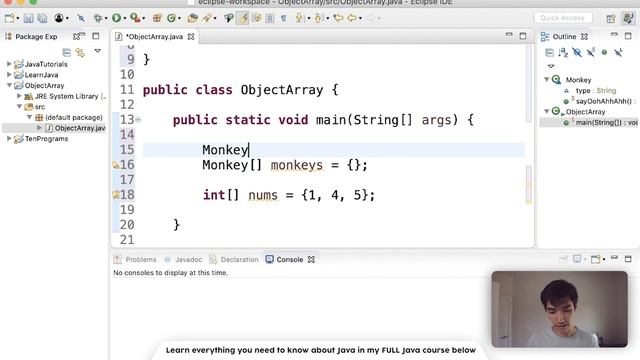Click Open Console icon in Console toolbar
640x360 pixels.
click(x=596, y=259)
